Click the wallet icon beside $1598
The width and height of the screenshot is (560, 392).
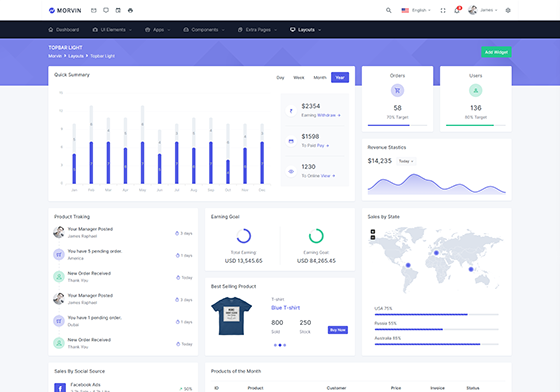point(291,141)
